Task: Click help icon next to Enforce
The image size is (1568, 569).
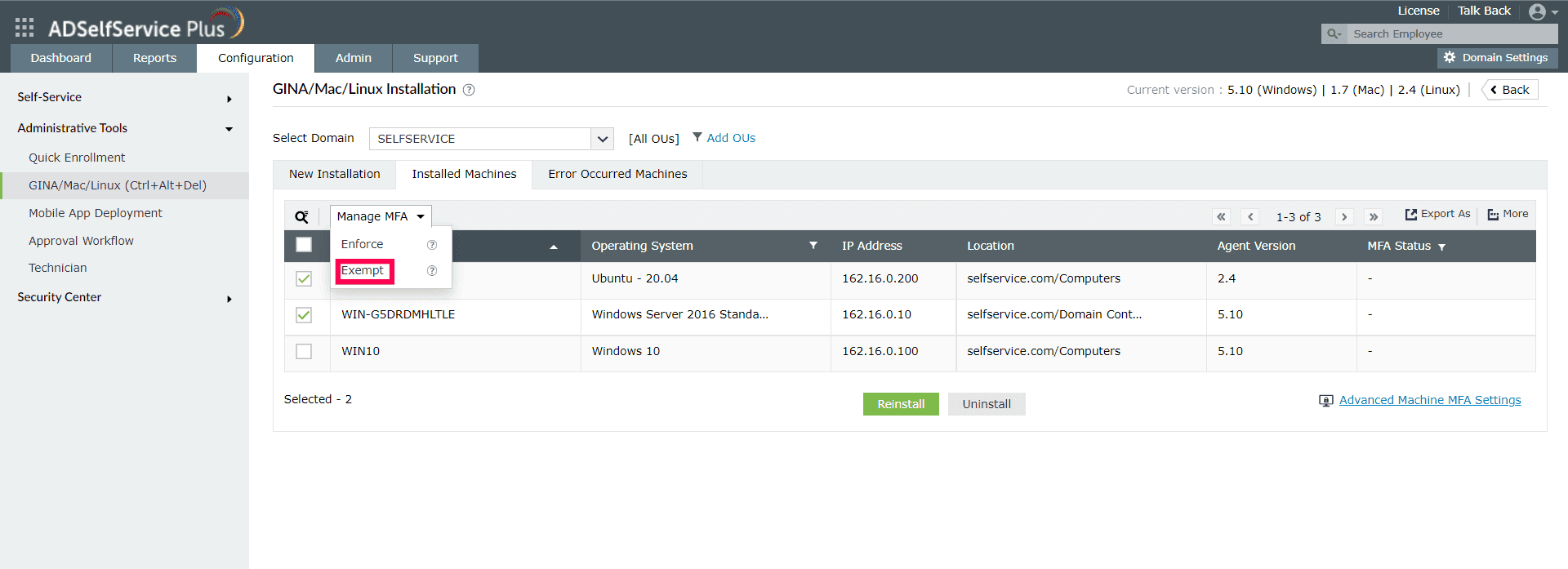Action: pyautogui.click(x=432, y=245)
